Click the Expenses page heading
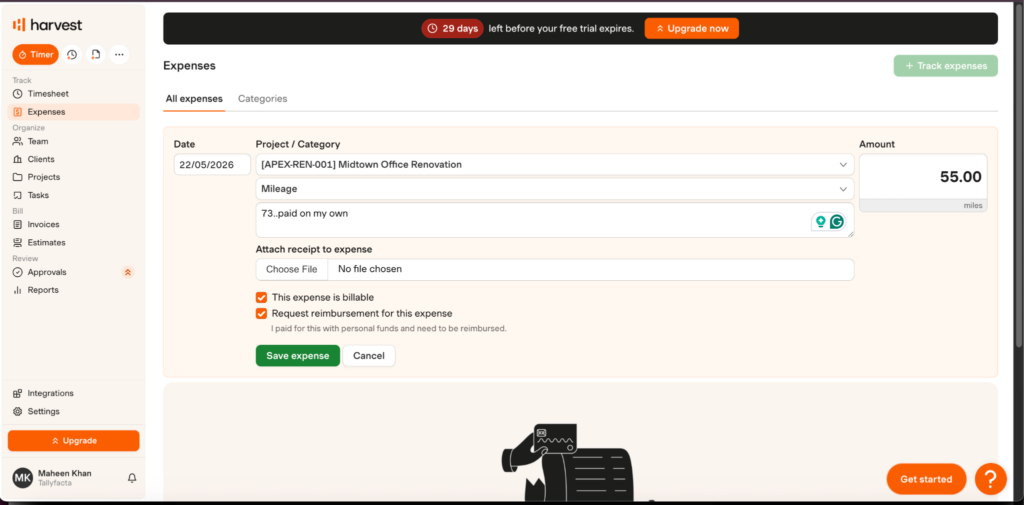Image resolution: width=1024 pixels, height=505 pixels. tap(189, 66)
